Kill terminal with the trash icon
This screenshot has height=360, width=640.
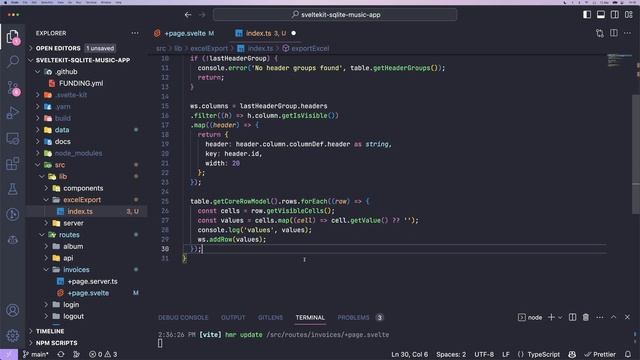[586, 317]
